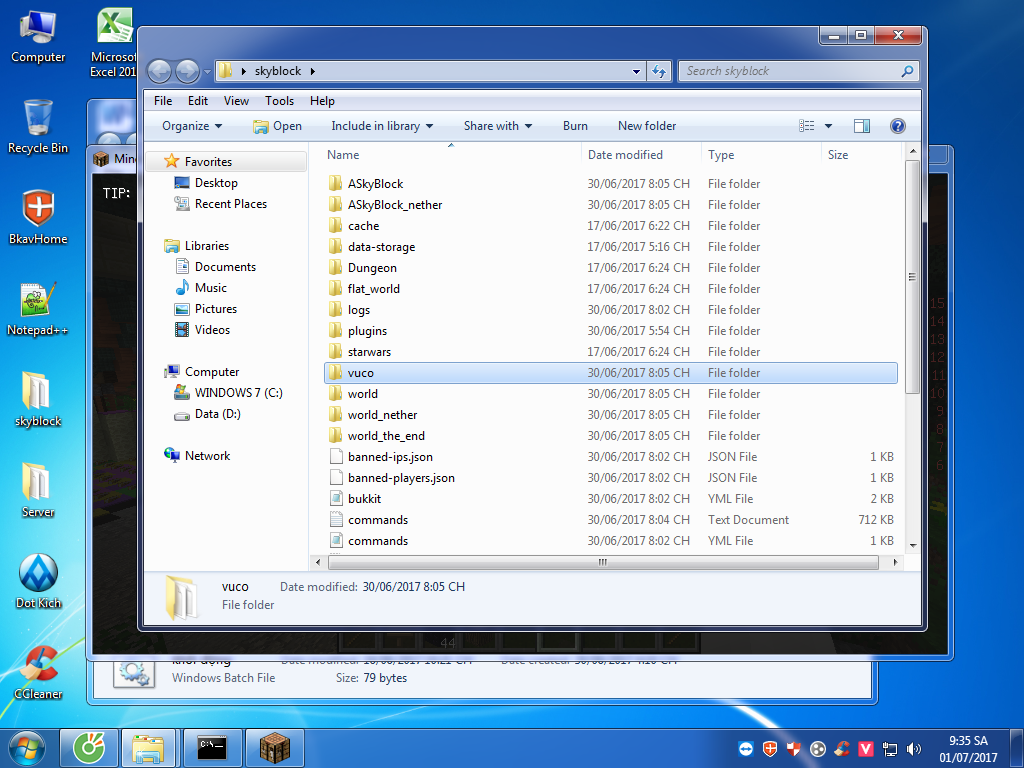1024x768 pixels.
Task: Click the vertical scrollbar thumb in the file list
Action: tap(912, 276)
